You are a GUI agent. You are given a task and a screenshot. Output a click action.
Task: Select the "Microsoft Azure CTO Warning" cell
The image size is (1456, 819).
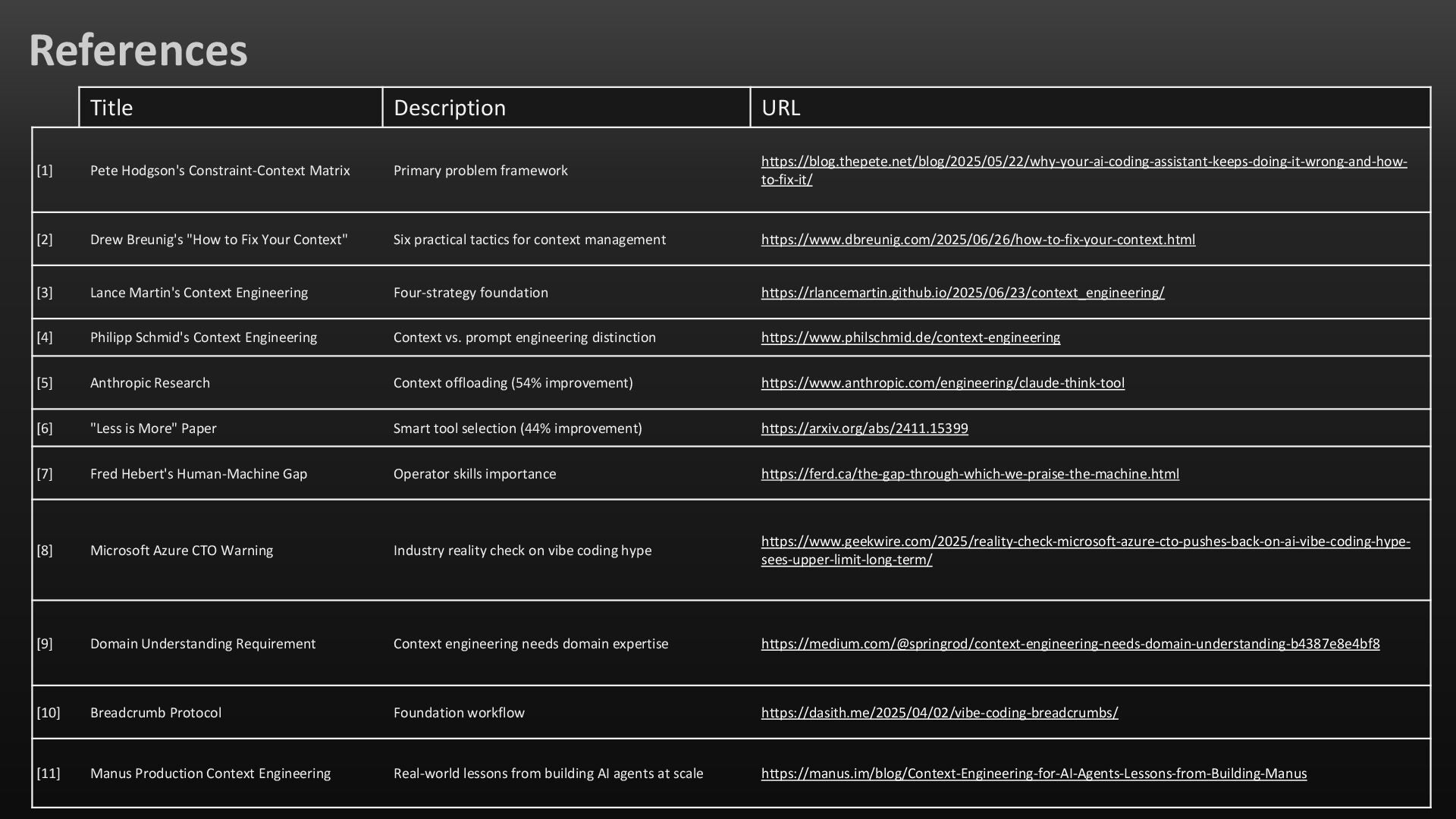[181, 551]
